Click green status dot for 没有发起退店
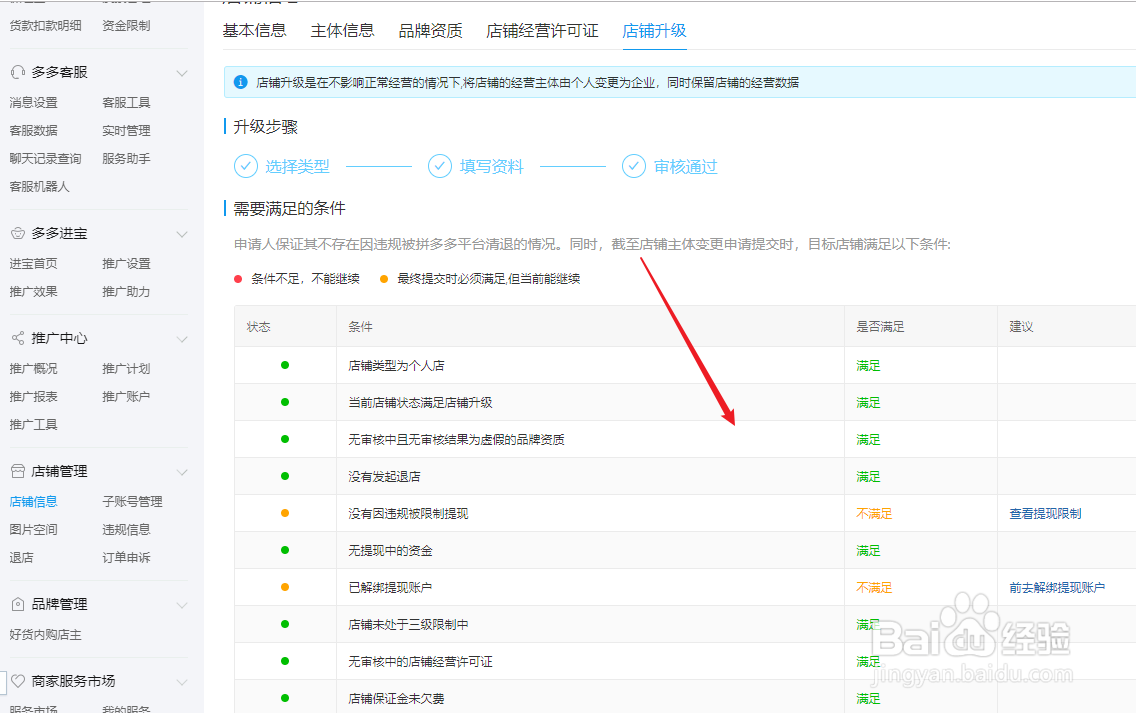This screenshot has height=713, width=1136. tap(285, 476)
